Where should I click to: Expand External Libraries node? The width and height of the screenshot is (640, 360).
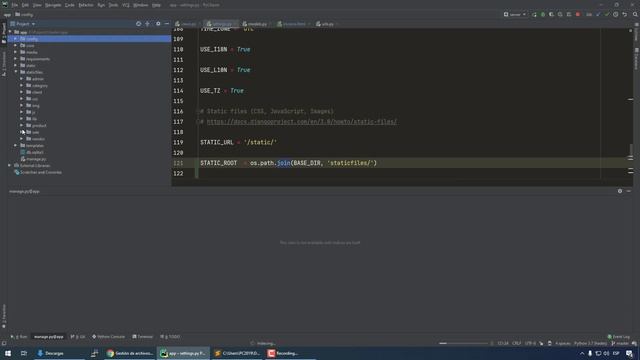pyautogui.click(x=10, y=166)
